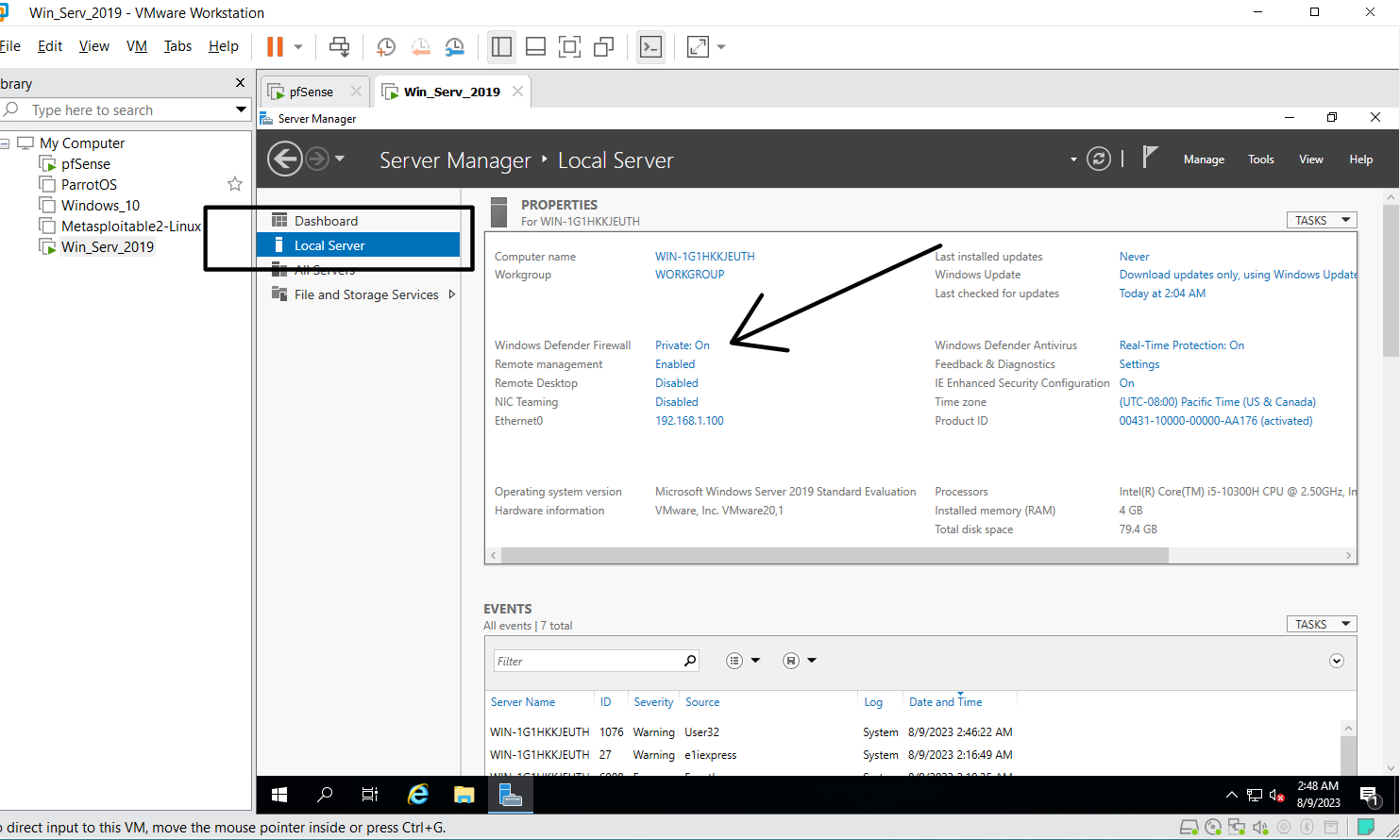
Task: Refresh Server Manager view
Action: click(1099, 159)
